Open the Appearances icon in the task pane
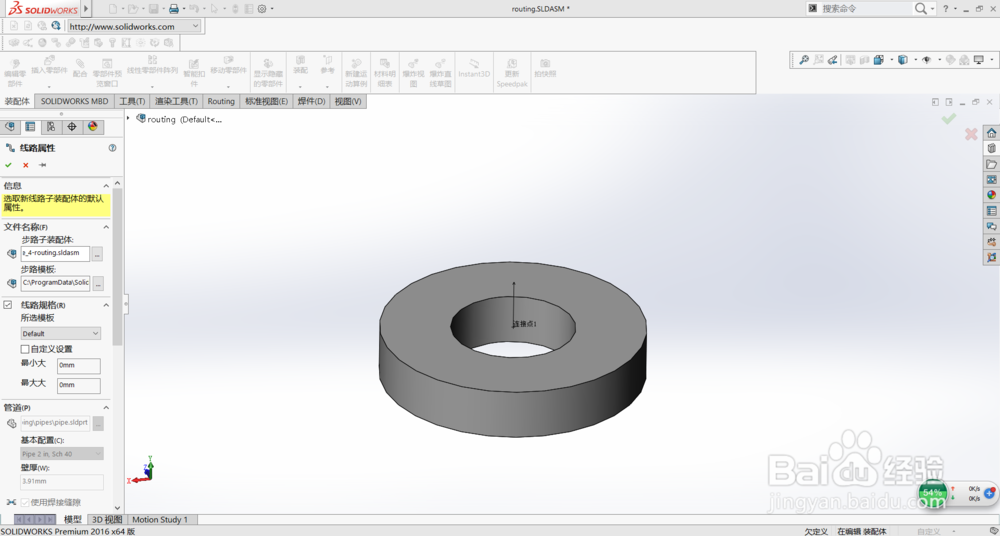The height and width of the screenshot is (536, 1000). (991, 195)
